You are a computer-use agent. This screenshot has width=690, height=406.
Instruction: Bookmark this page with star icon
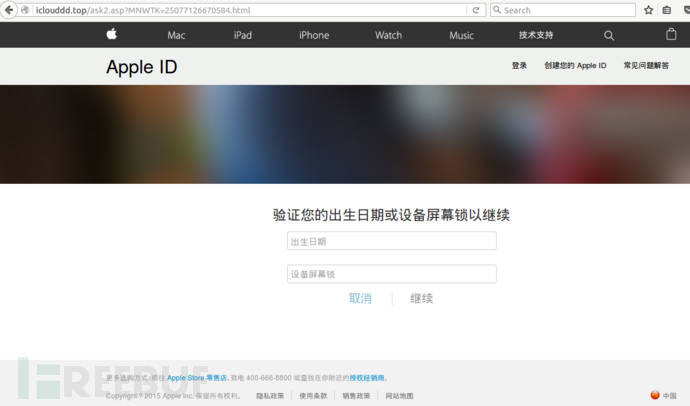[648, 10]
